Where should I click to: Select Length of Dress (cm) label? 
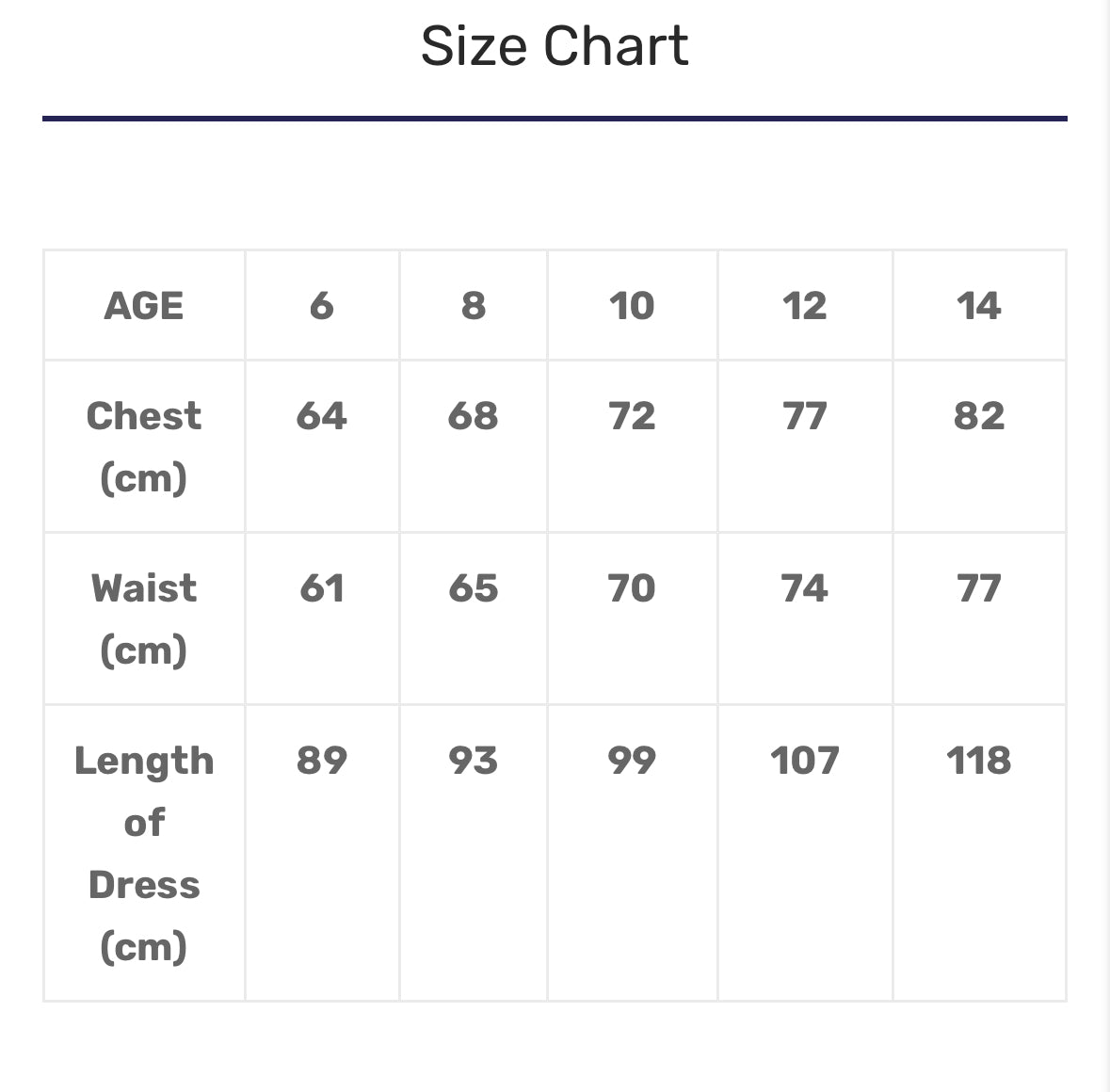(144, 853)
